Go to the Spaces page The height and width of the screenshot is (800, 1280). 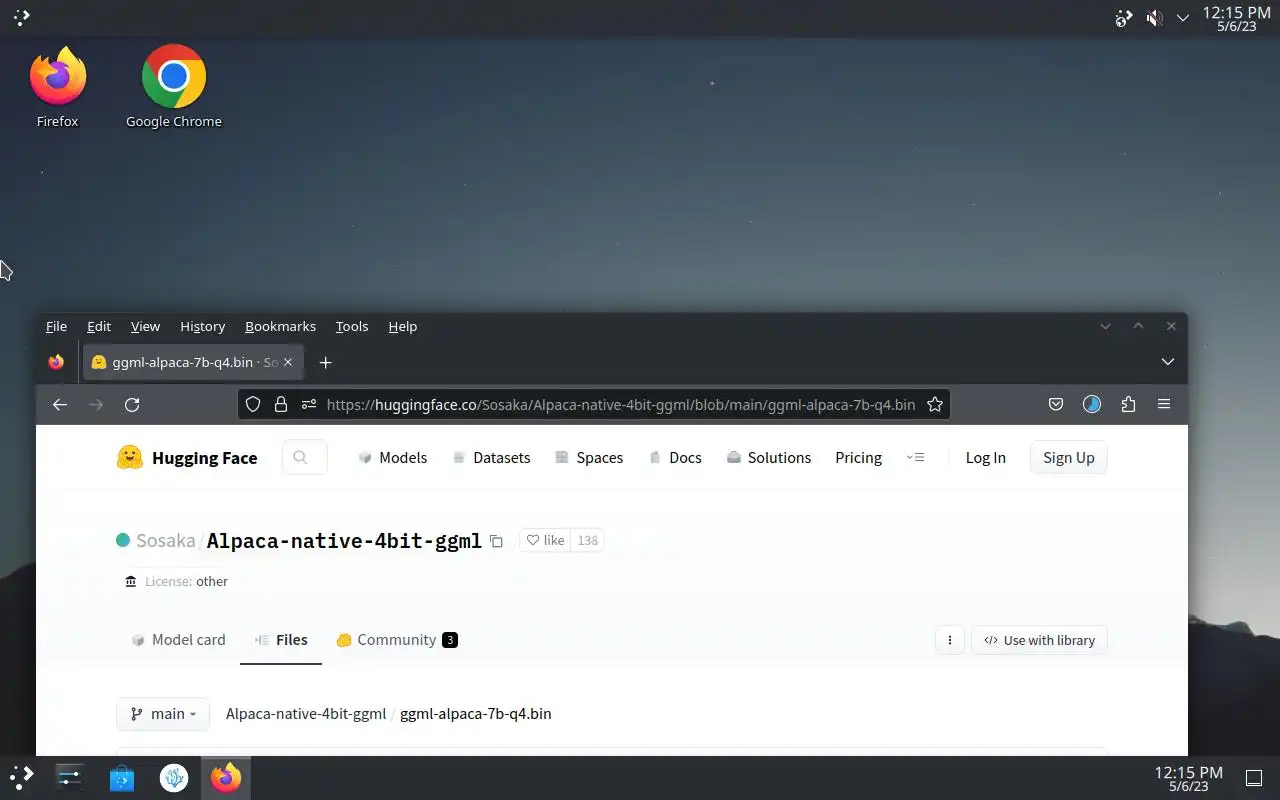click(x=589, y=458)
